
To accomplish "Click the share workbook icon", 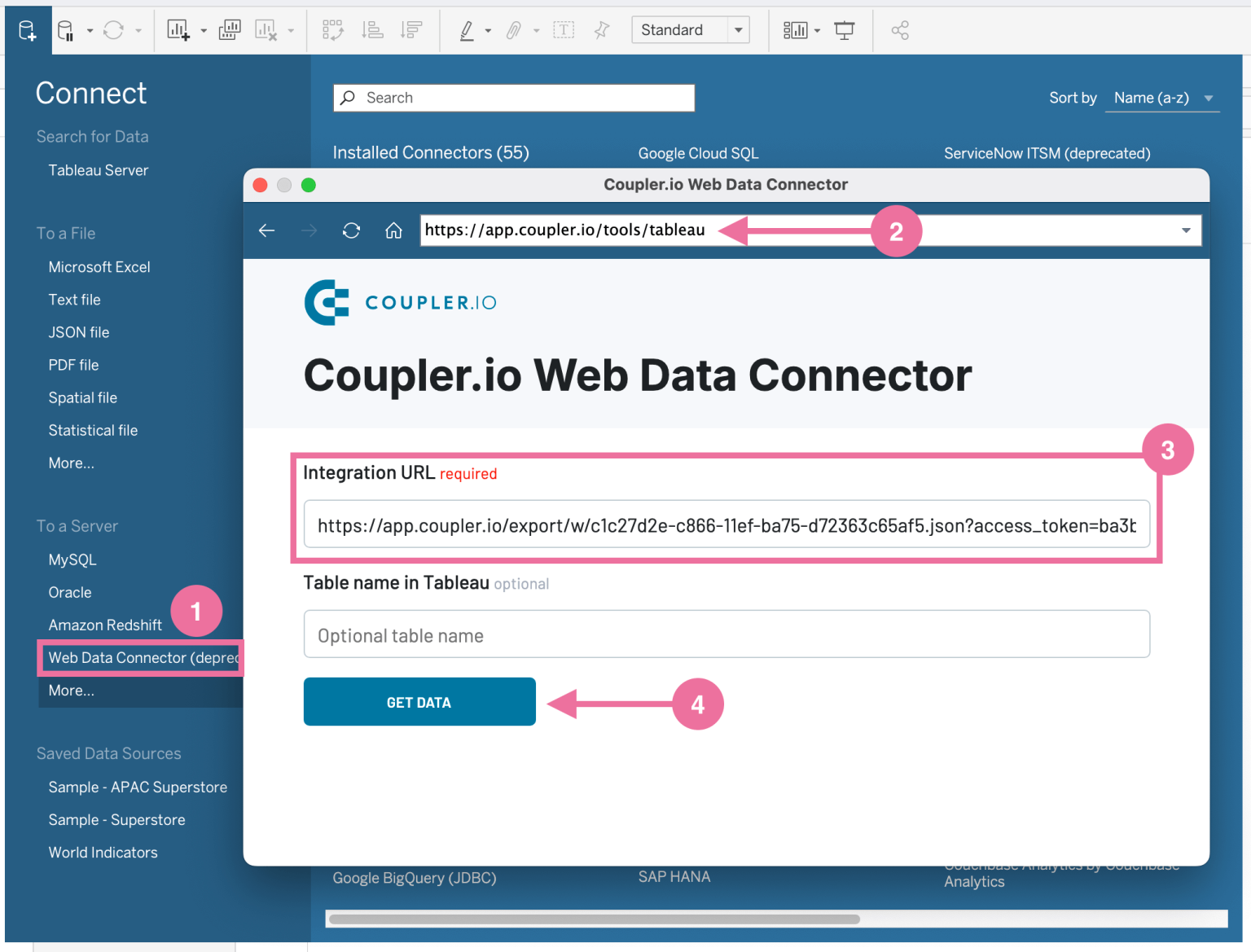I will click(x=901, y=29).
